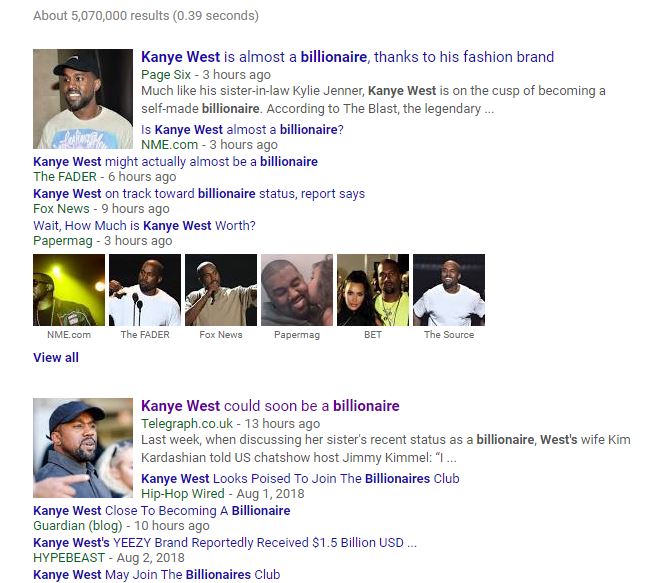
Task: Select the large thumbnail beside the Page Six story
Action: click(x=83, y=99)
